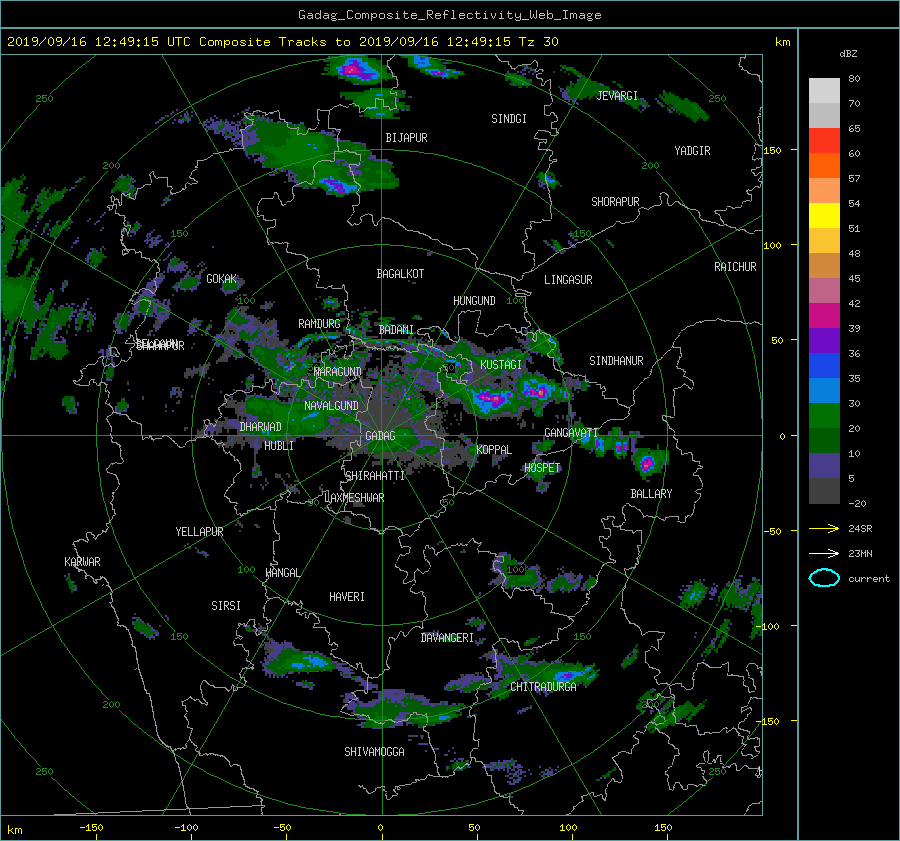900x841 pixels.
Task: Click the SHIVAMOGGA city label
Action: coord(374,752)
